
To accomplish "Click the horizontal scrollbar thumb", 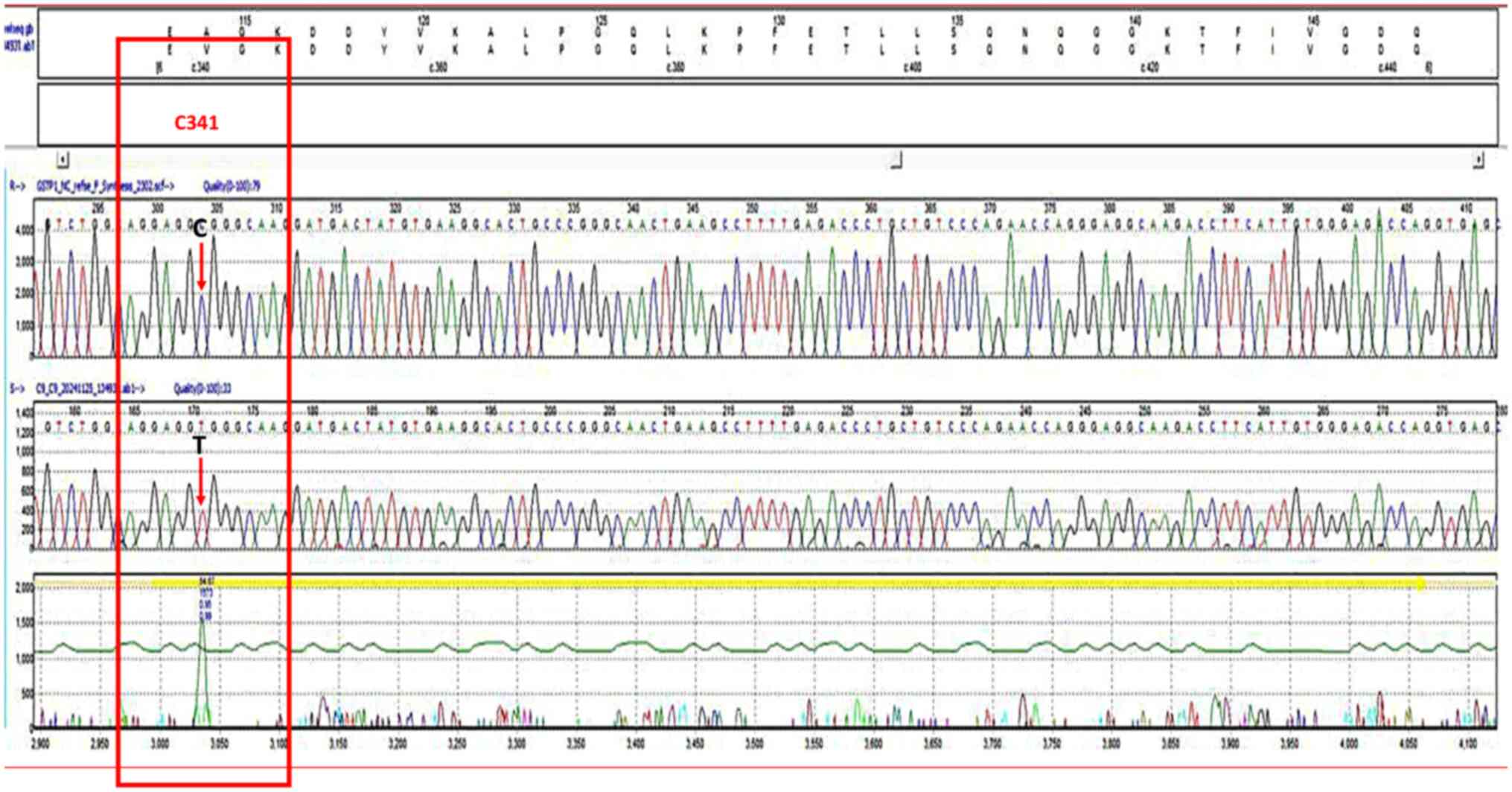I will tap(896, 160).
